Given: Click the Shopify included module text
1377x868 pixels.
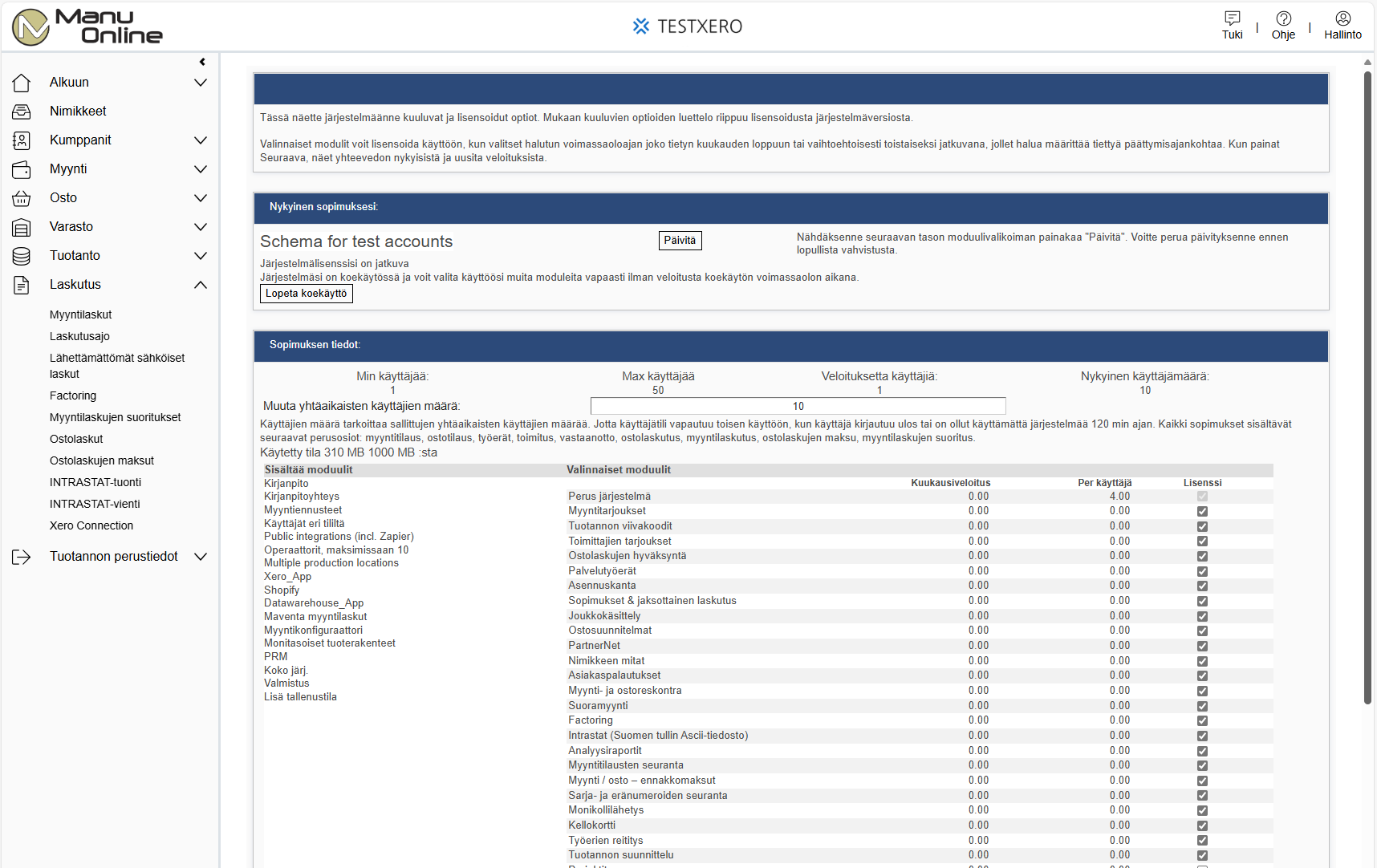Looking at the screenshot, I should tap(282, 590).
